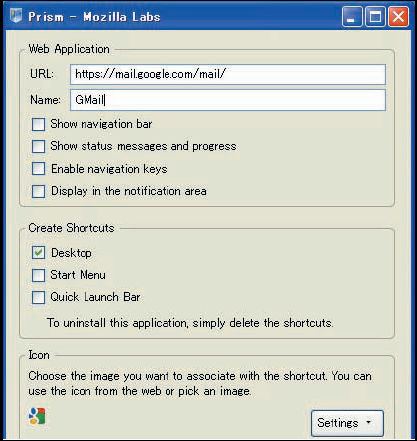Screen dimensions: 417x441
Task: Check the Quick Launch Bar option
Action: [38, 297]
